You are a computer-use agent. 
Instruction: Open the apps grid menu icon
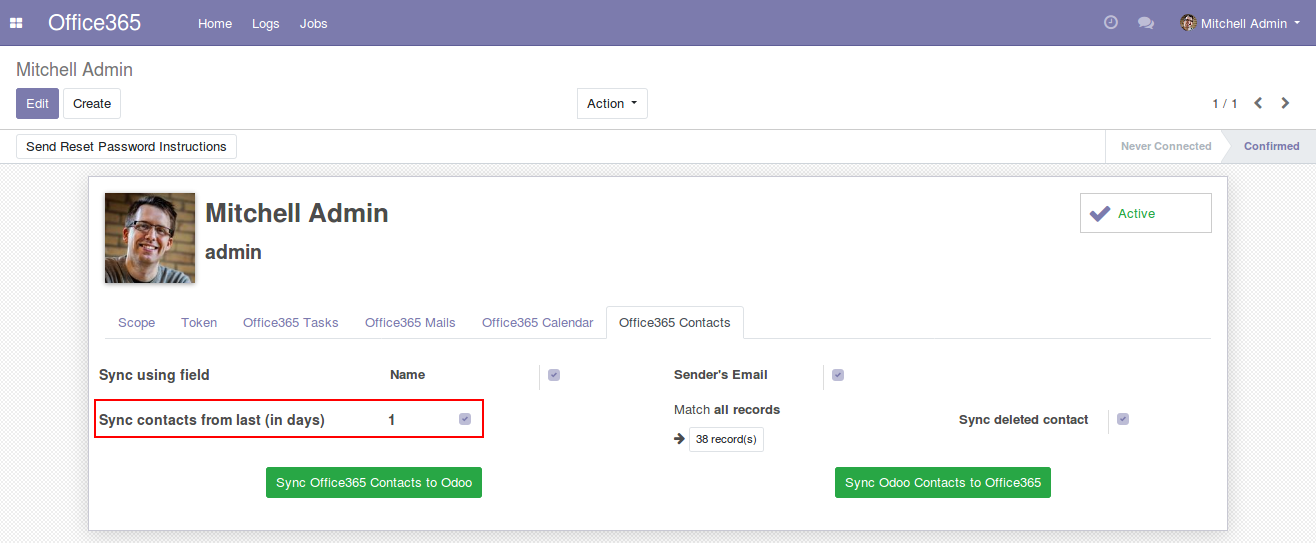(x=16, y=23)
